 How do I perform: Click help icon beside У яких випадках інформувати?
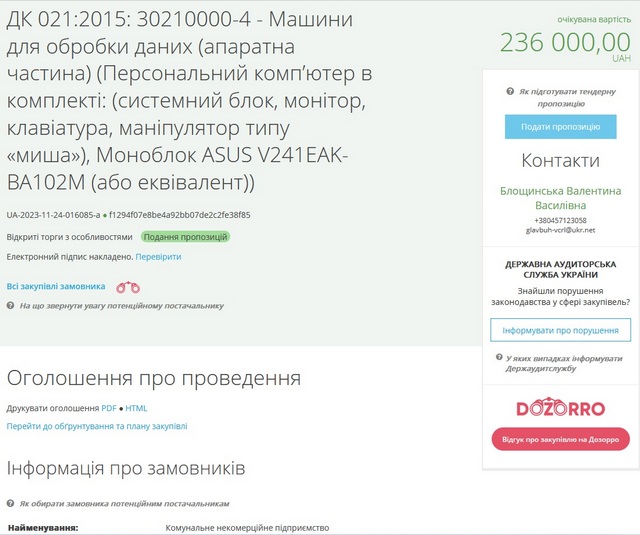(x=499, y=357)
